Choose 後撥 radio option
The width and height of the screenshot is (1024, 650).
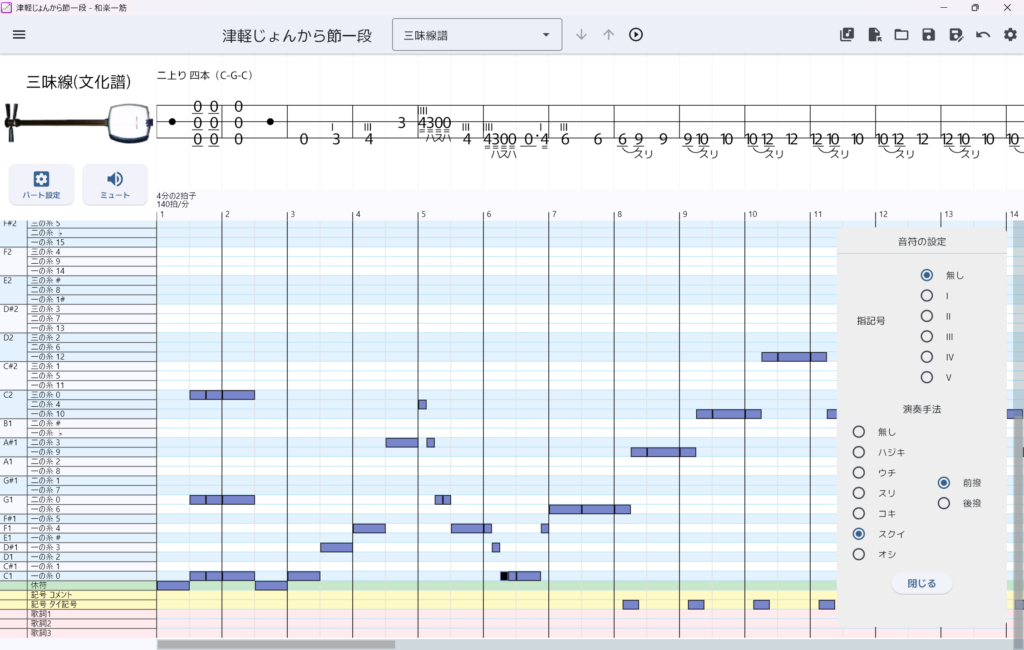point(944,503)
